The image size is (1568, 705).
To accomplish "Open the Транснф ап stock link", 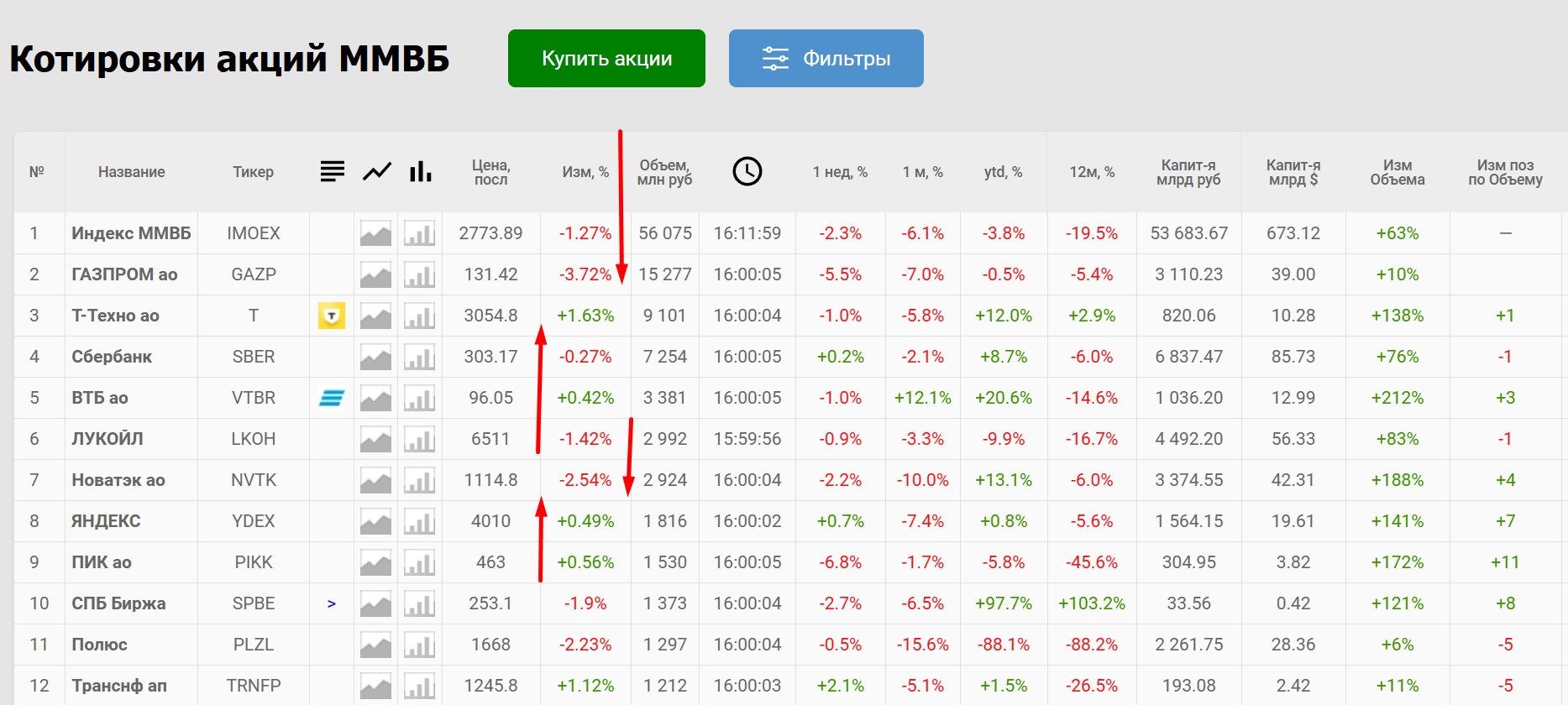I will (x=119, y=686).
